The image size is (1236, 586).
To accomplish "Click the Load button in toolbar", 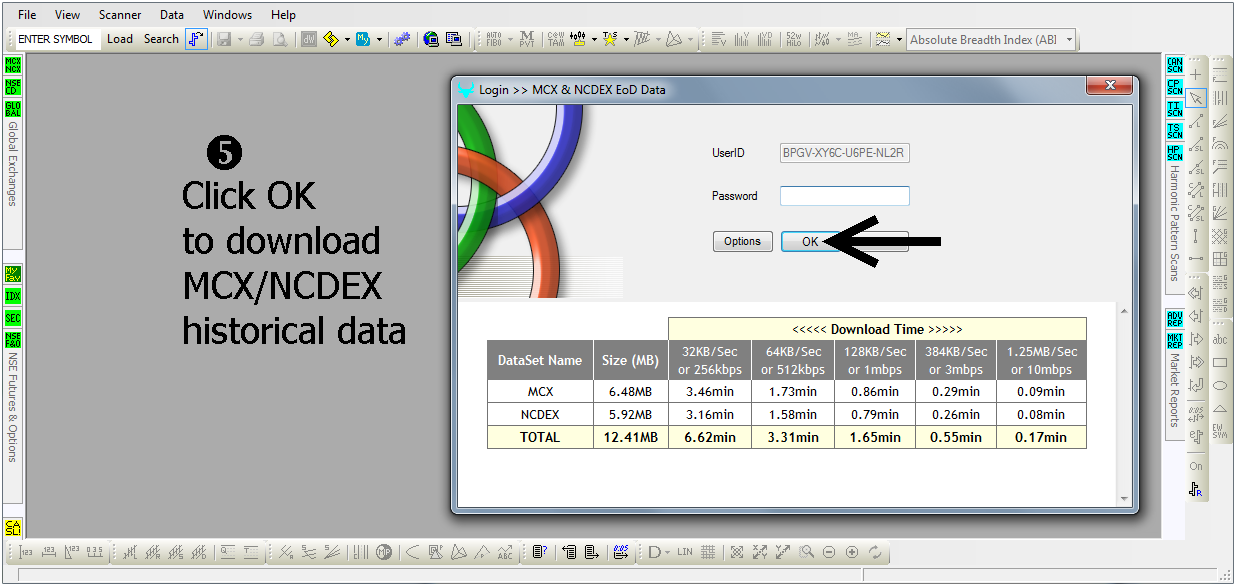I will point(120,39).
